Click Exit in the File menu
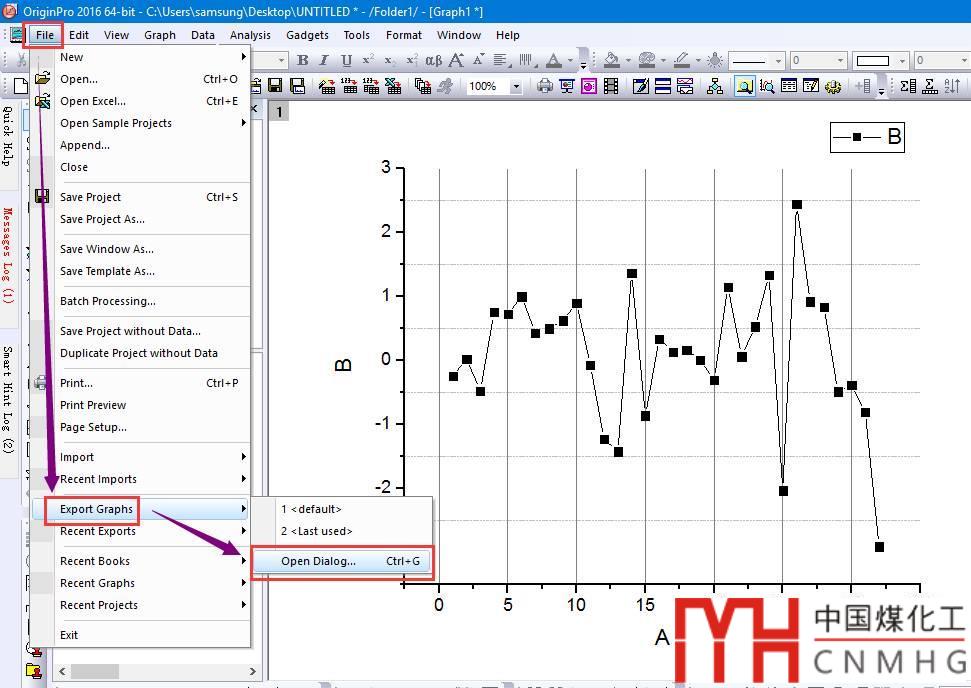 click(69, 635)
